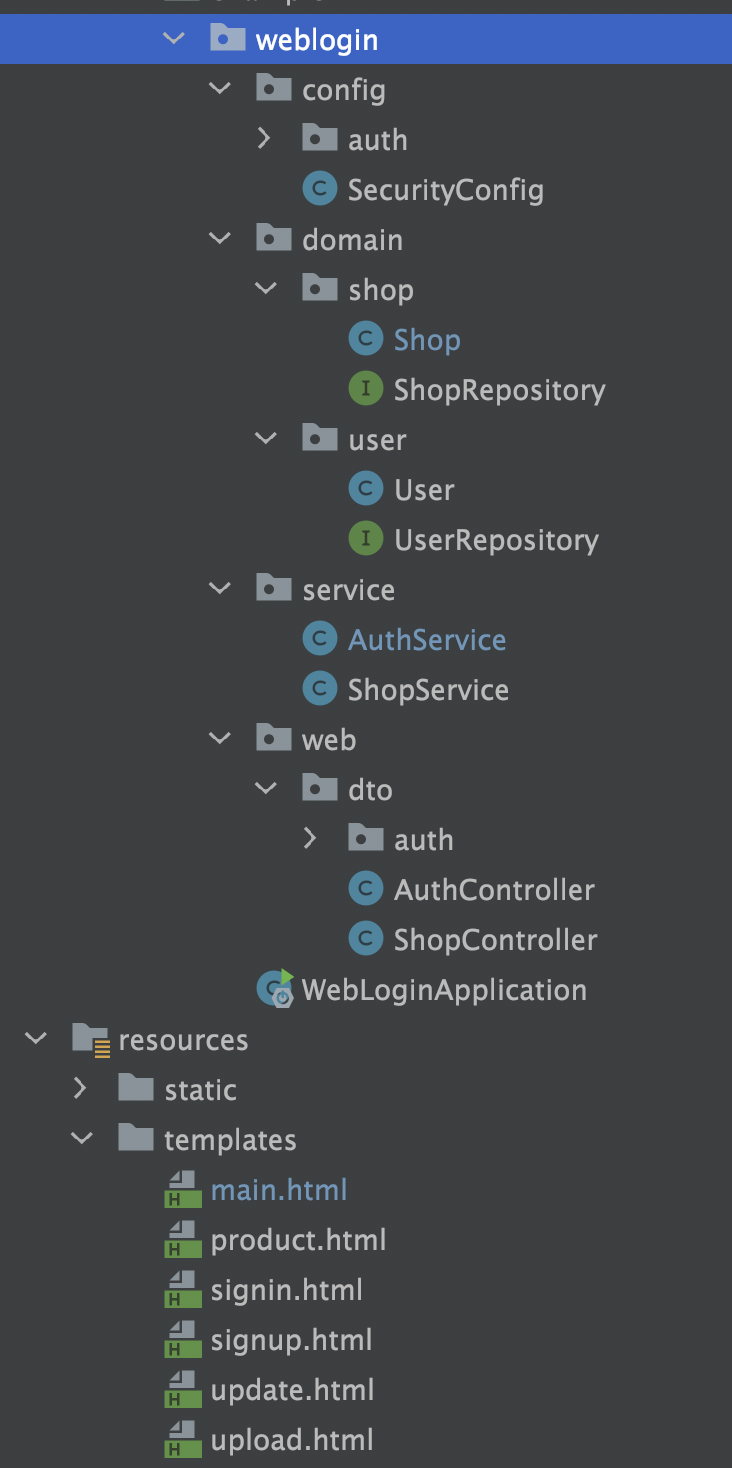Image resolution: width=732 pixels, height=1468 pixels.
Task: Expand the auth folder under dto
Action: tap(310, 839)
